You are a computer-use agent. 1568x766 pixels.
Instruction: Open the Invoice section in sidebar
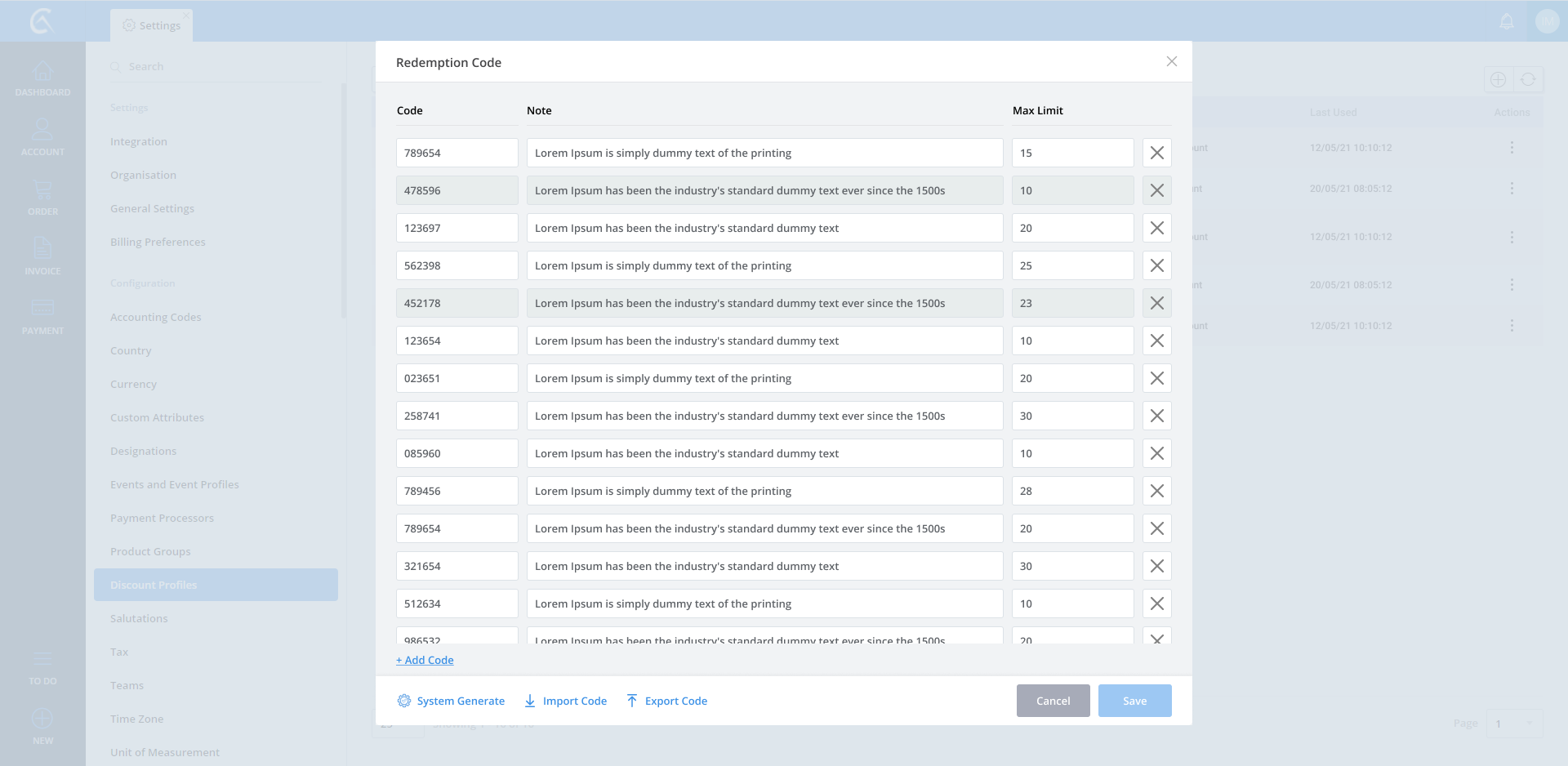42,256
